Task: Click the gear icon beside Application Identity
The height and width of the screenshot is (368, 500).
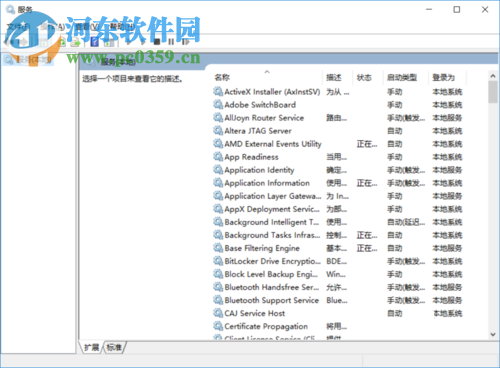Action: [x=218, y=169]
